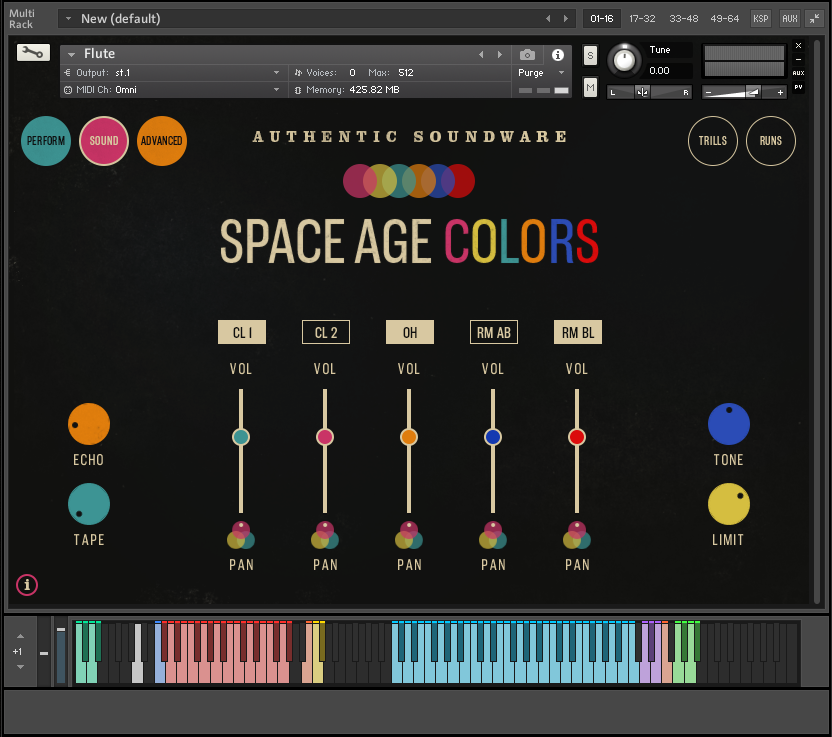This screenshot has width=832, height=737.
Task: Open the instrument info icon in the header
Action: pyautogui.click(x=558, y=55)
